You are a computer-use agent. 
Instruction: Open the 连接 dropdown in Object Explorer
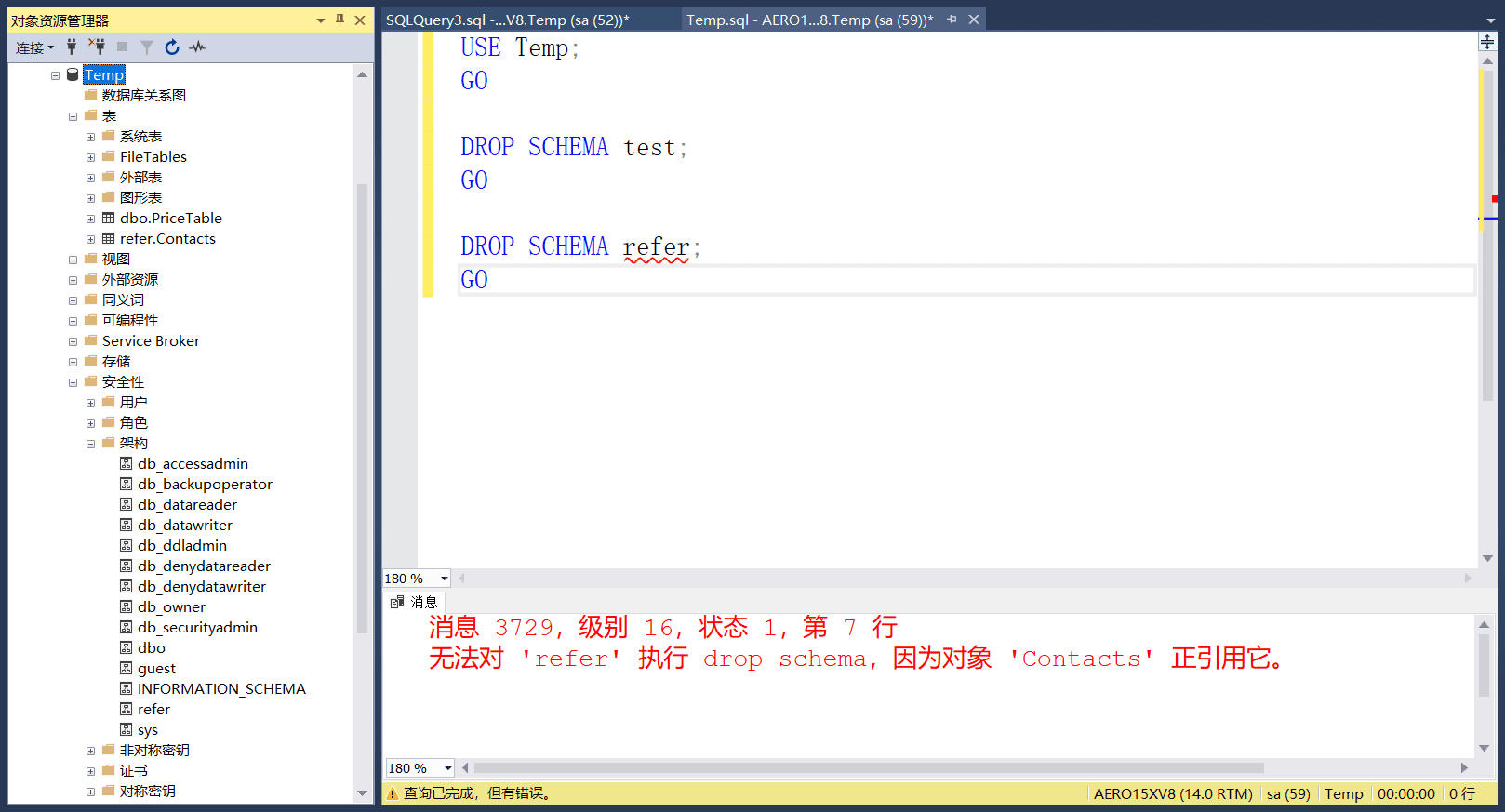(34, 47)
